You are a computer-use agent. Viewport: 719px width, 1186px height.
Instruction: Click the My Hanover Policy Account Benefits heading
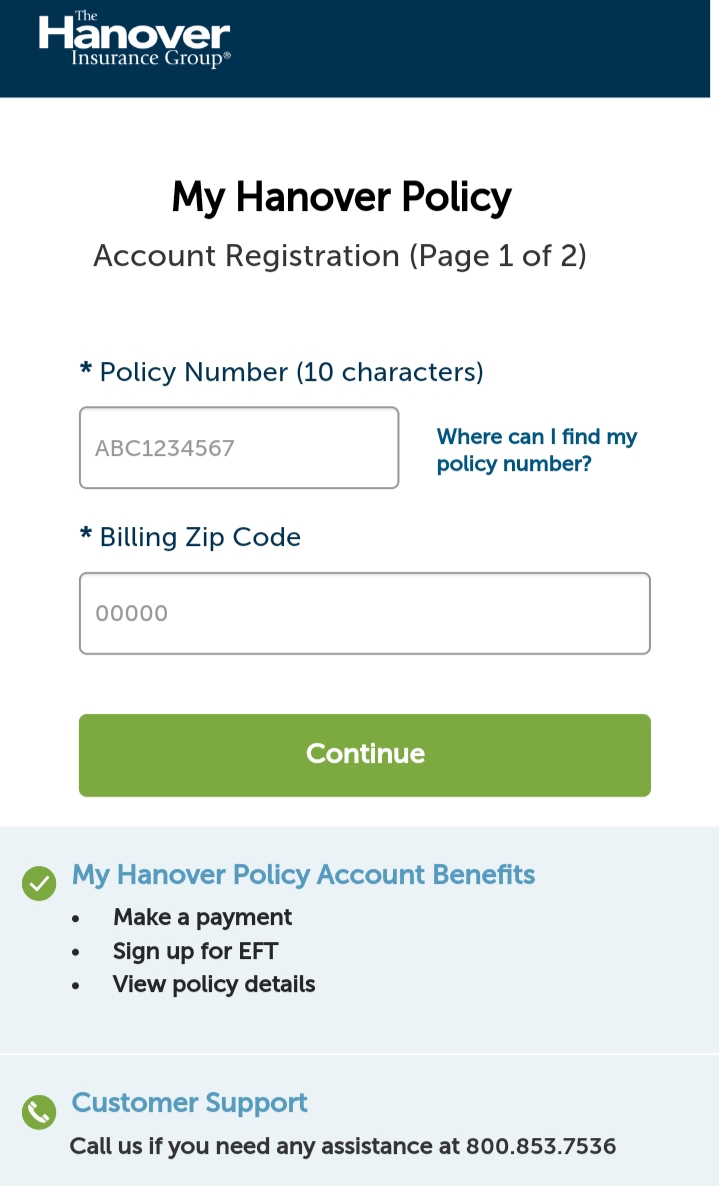pos(303,875)
